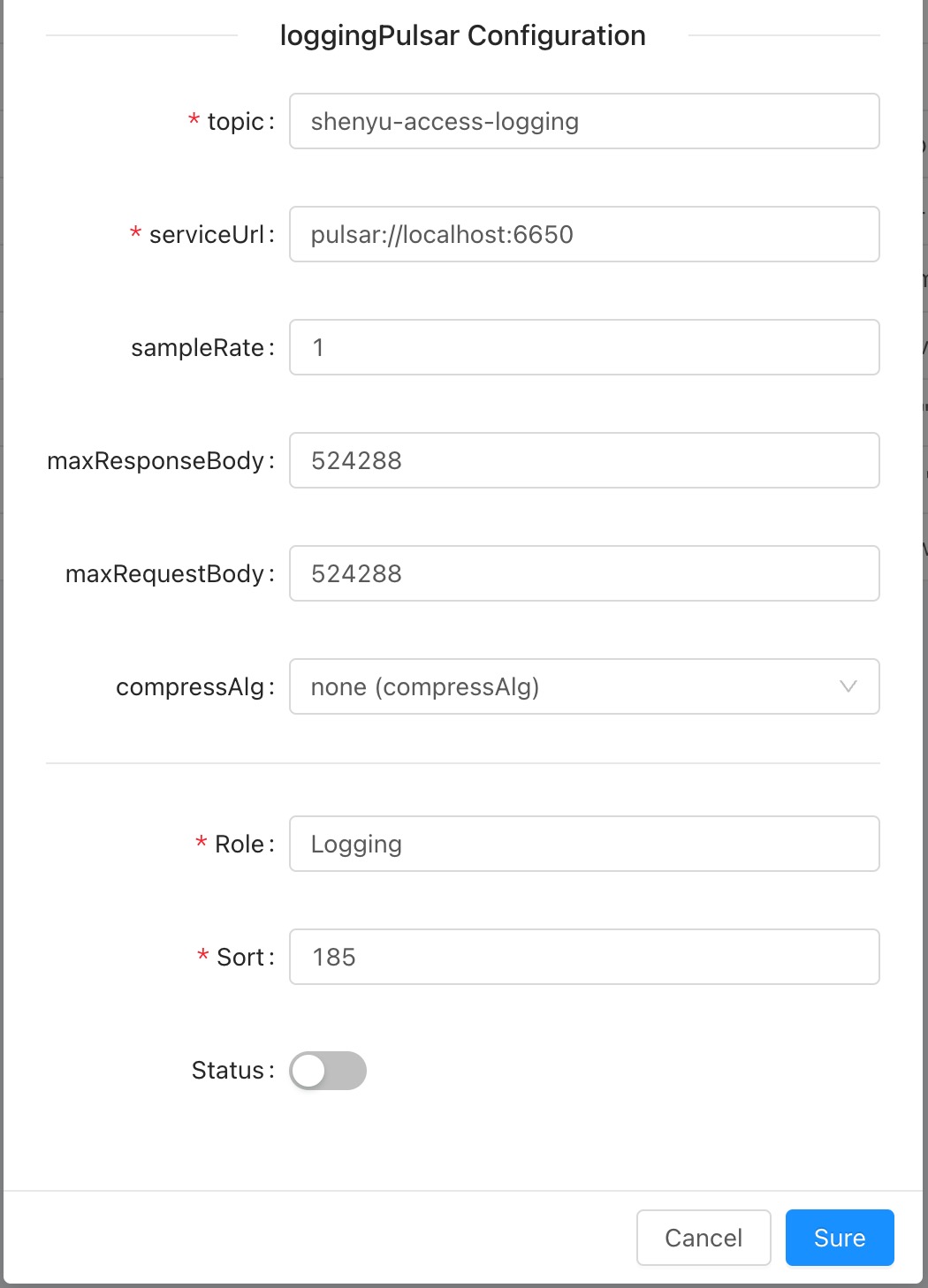
Task: Open the 'none (compressAlg)' select box
Action: tap(566, 686)
